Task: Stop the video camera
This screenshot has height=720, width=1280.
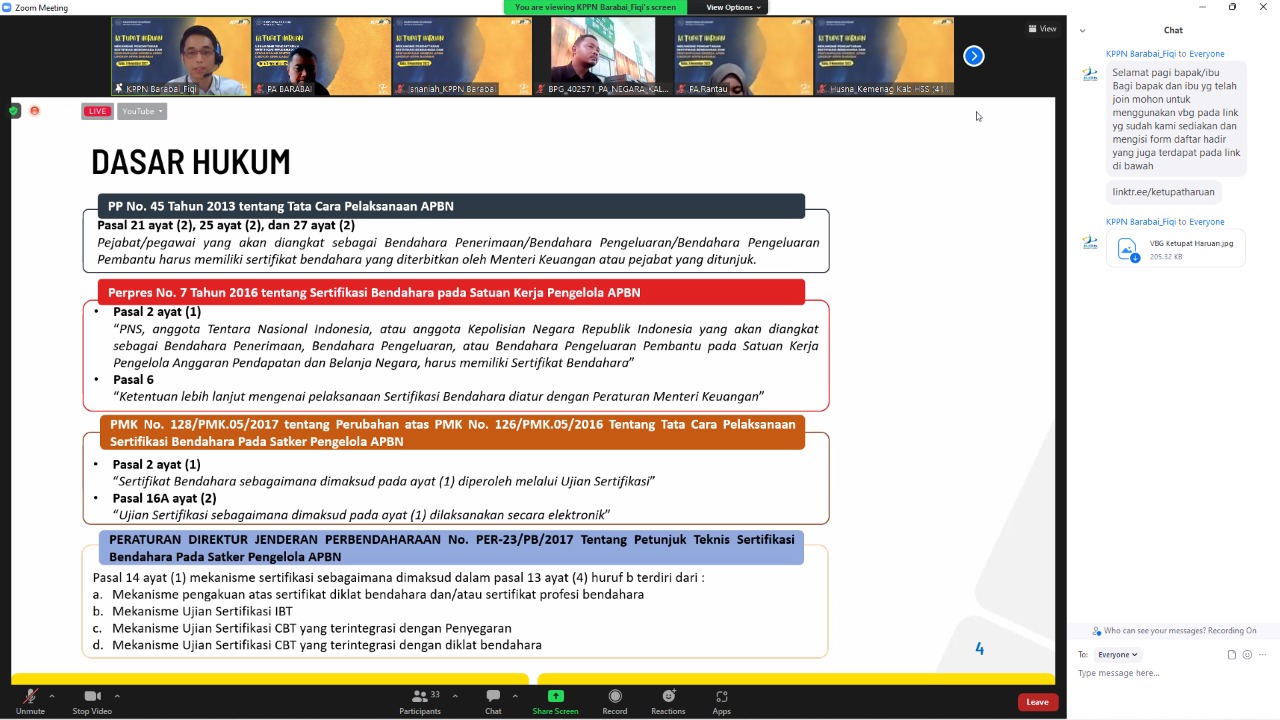Action: 92,700
